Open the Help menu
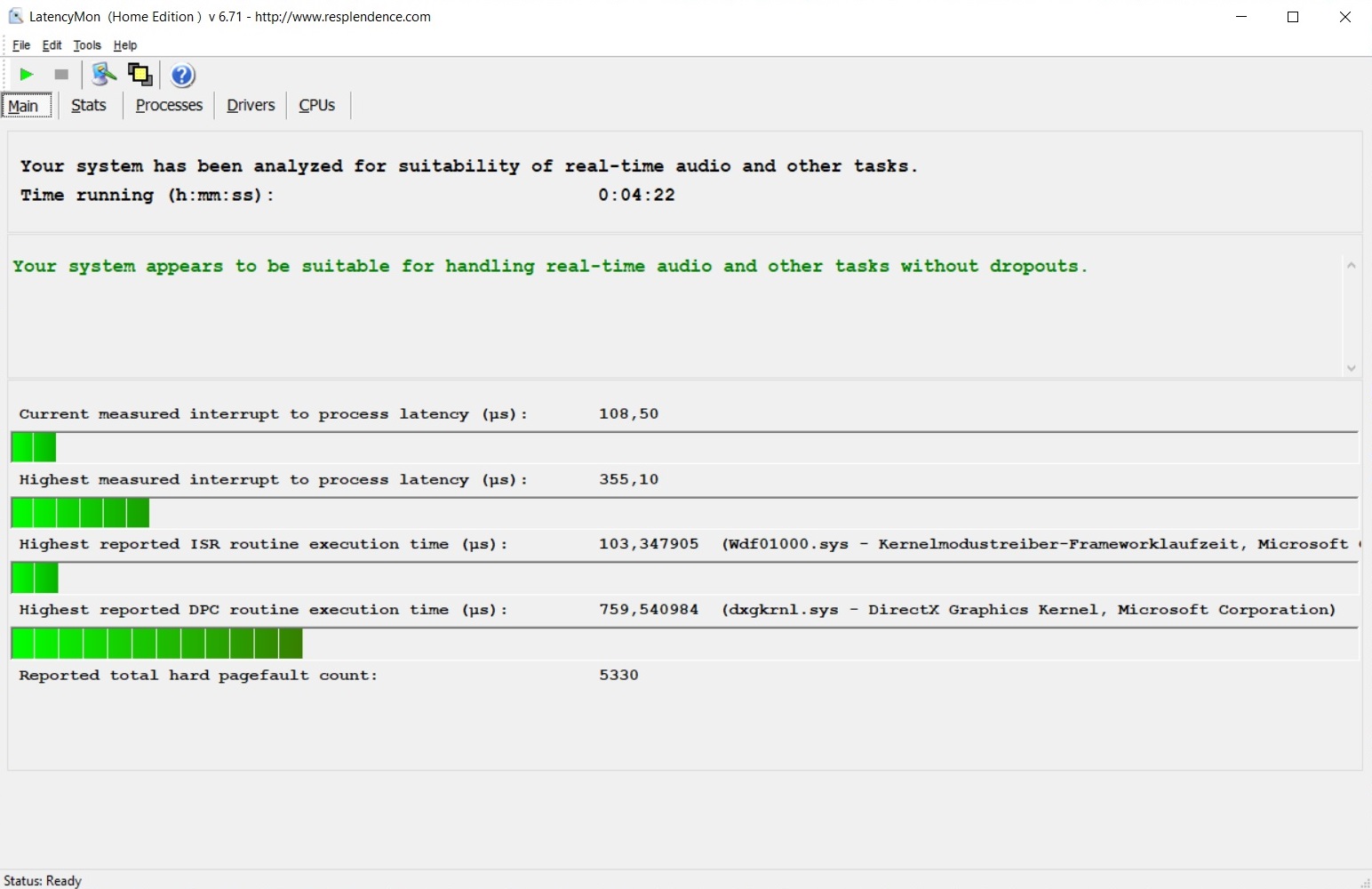 coord(125,45)
